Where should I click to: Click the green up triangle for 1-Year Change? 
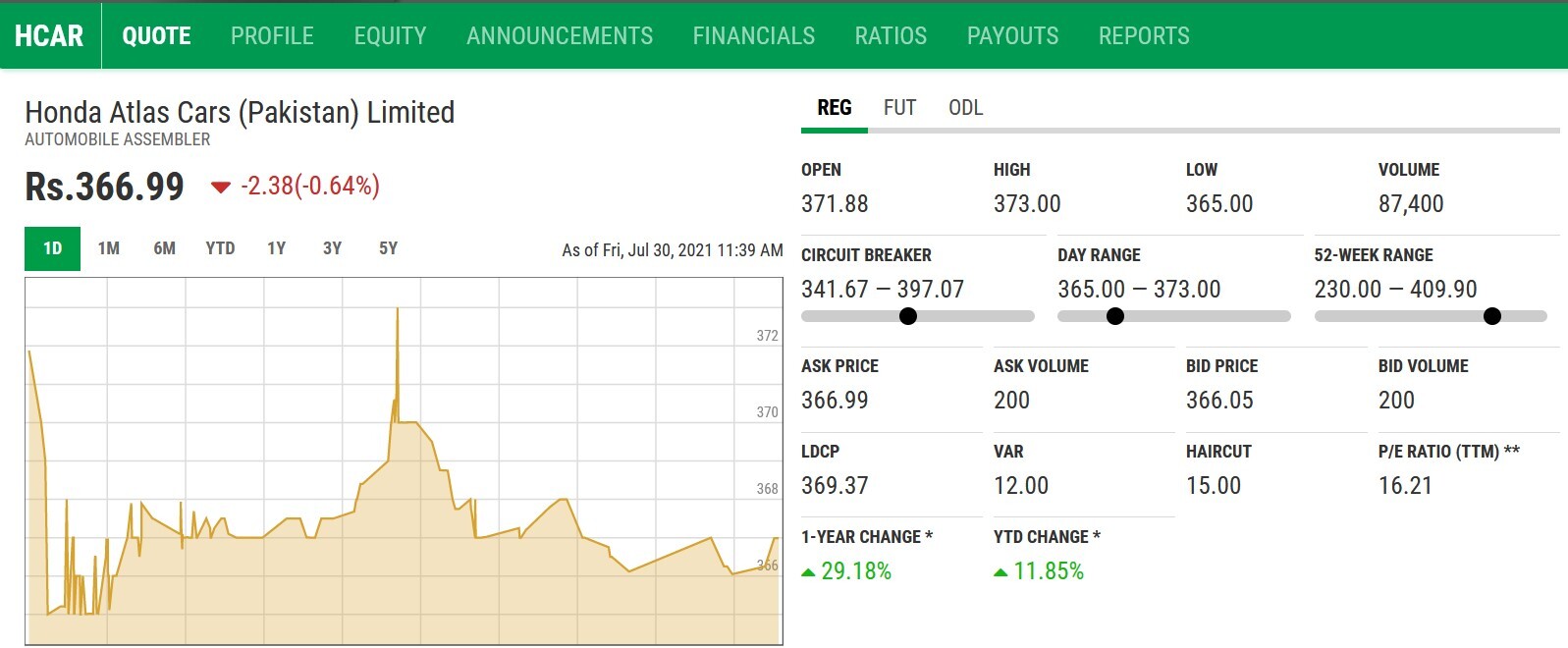pyautogui.click(x=808, y=572)
